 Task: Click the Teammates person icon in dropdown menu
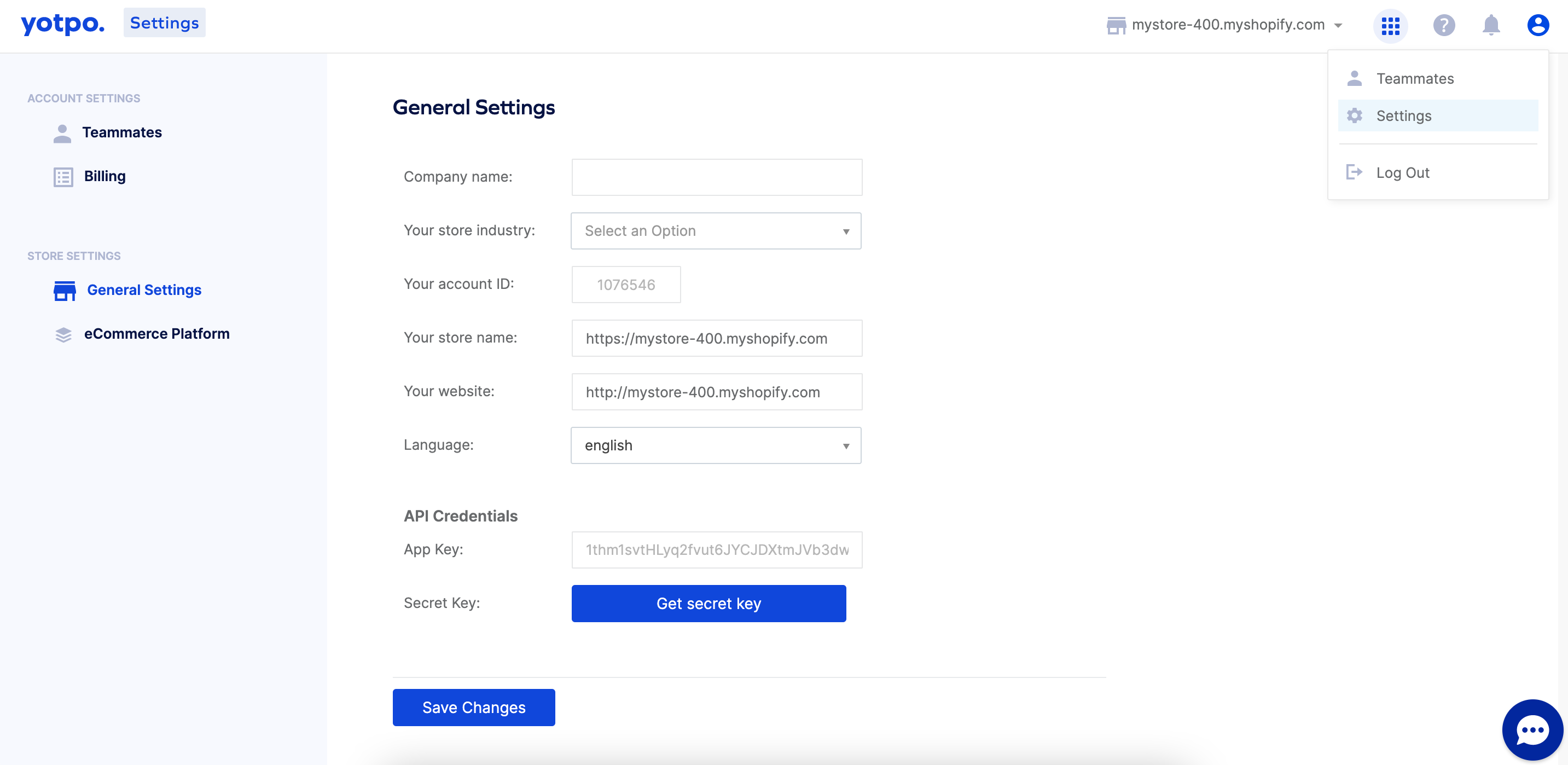click(x=1354, y=78)
